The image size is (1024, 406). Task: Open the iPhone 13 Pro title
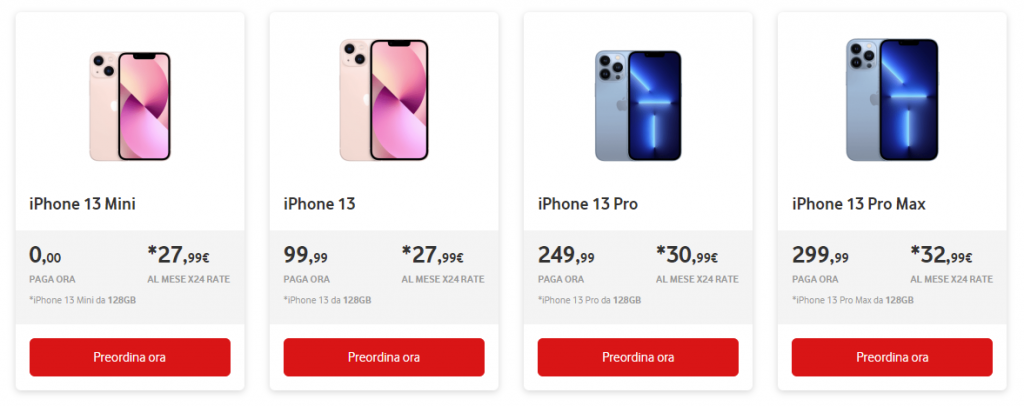point(588,204)
